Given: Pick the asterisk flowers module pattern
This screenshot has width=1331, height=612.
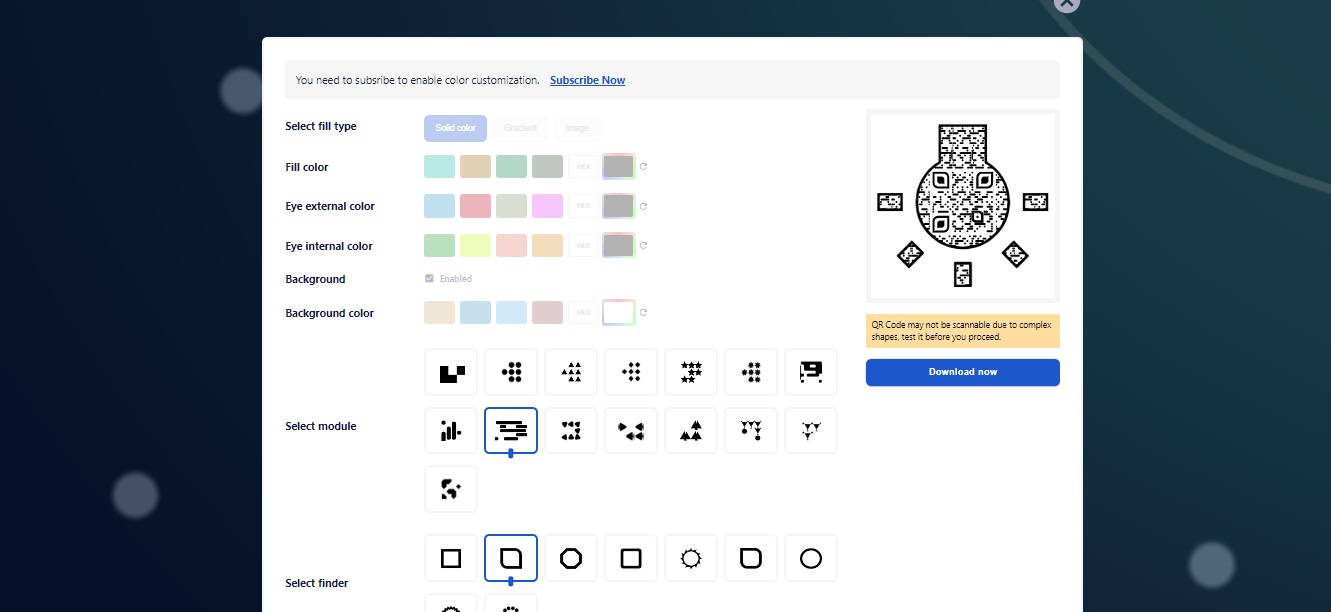Looking at the screenshot, I should [x=751, y=373].
